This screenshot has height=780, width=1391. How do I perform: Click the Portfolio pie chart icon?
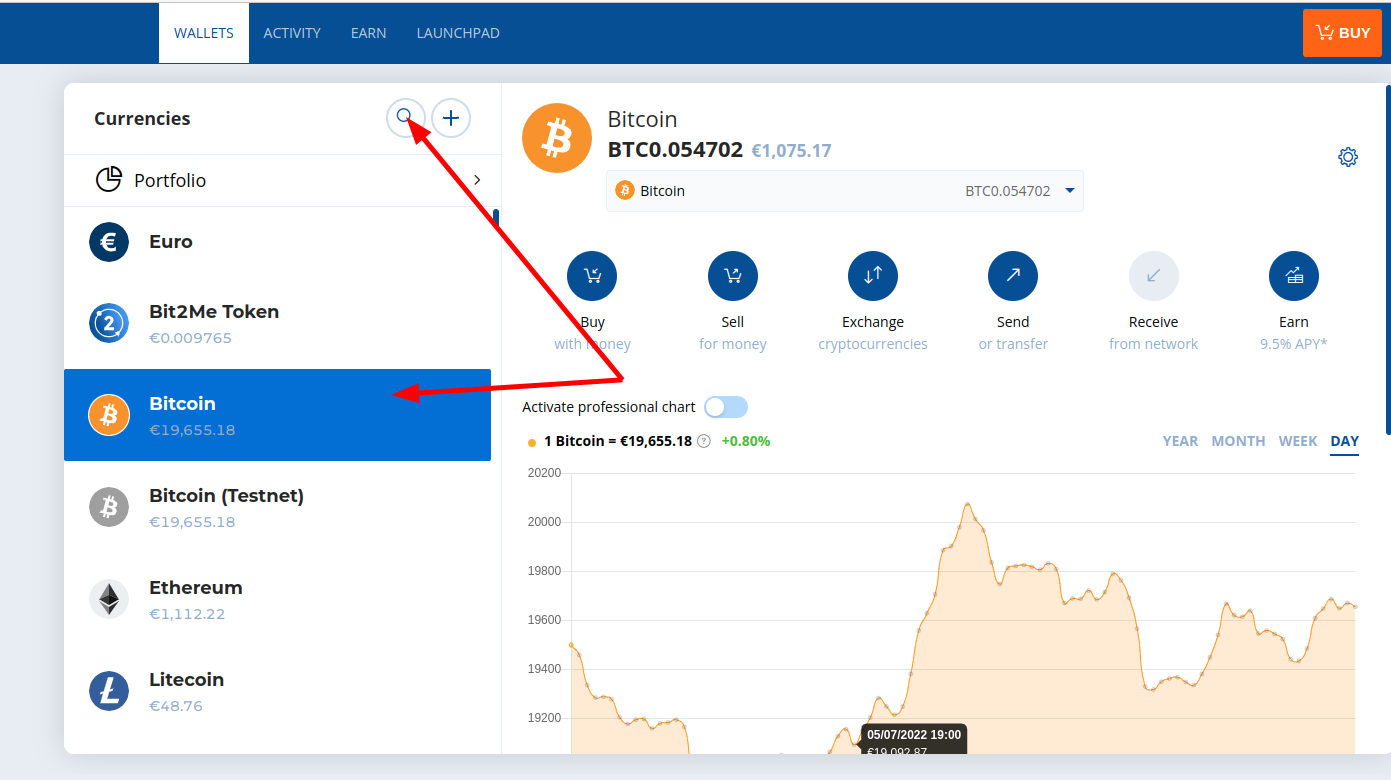coord(109,180)
